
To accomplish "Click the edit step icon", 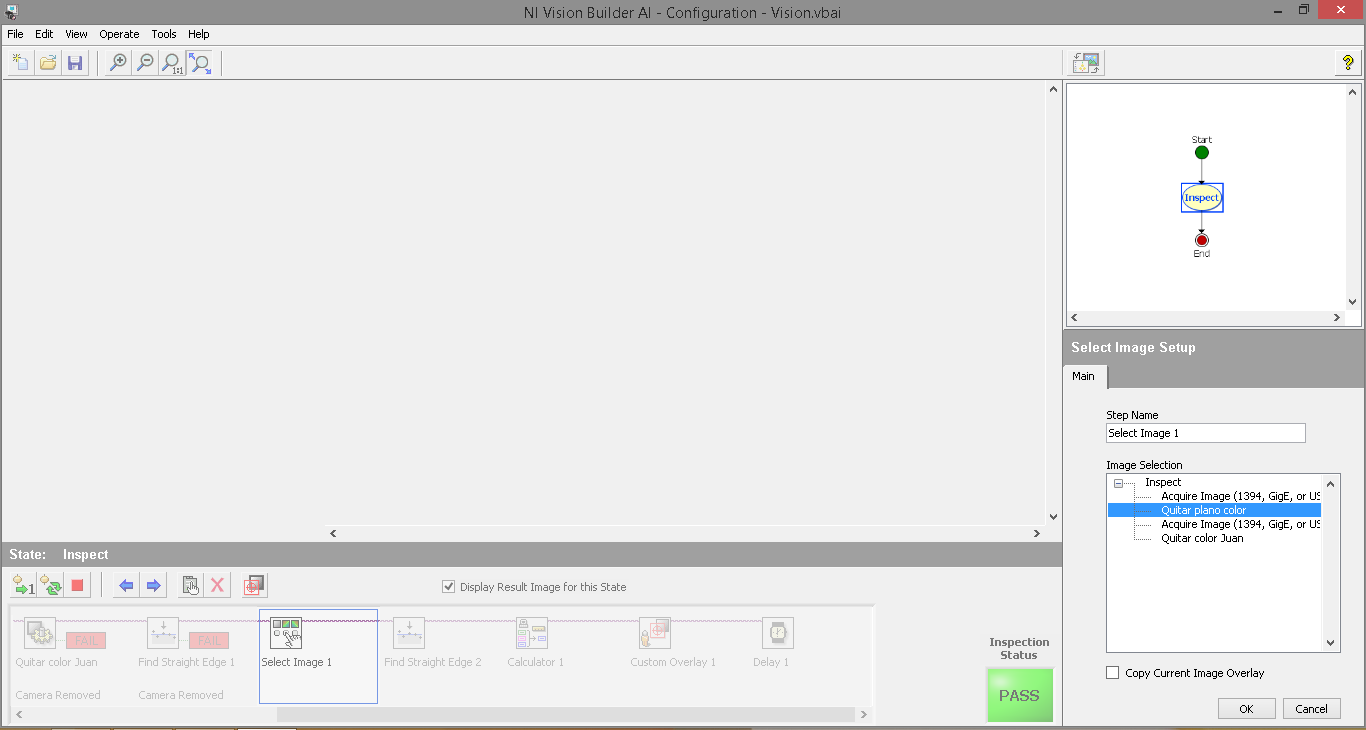I will [x=190, y=585].
